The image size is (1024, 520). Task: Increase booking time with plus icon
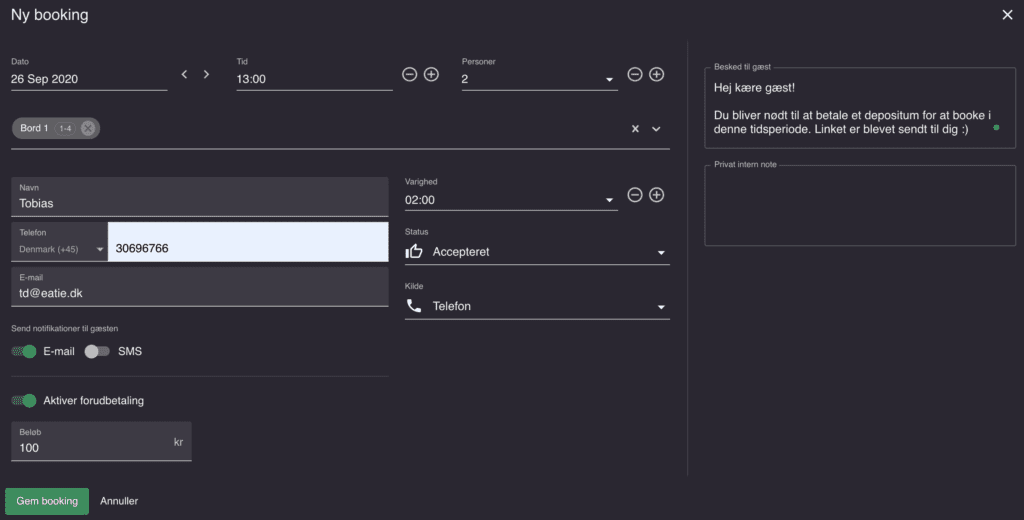[x=431, y=74]
